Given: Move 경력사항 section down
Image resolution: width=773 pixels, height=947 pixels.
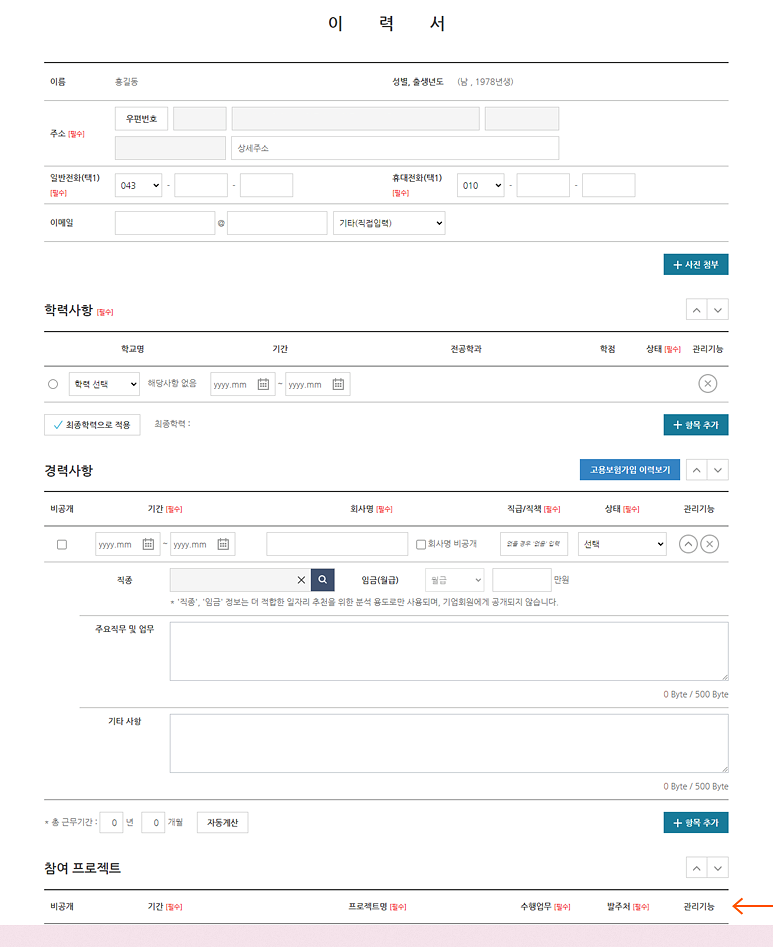Looking at the screenshot, I should tap(718, 470).
